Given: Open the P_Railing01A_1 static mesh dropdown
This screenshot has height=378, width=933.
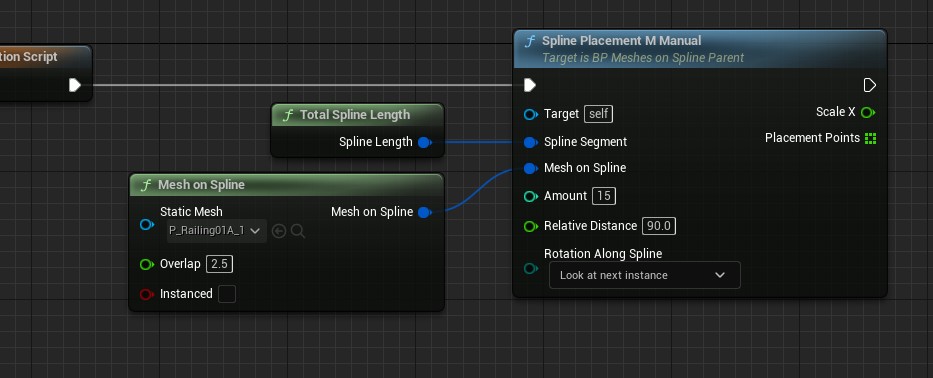Looking at the screenshot, I should [x=217, y=231].
